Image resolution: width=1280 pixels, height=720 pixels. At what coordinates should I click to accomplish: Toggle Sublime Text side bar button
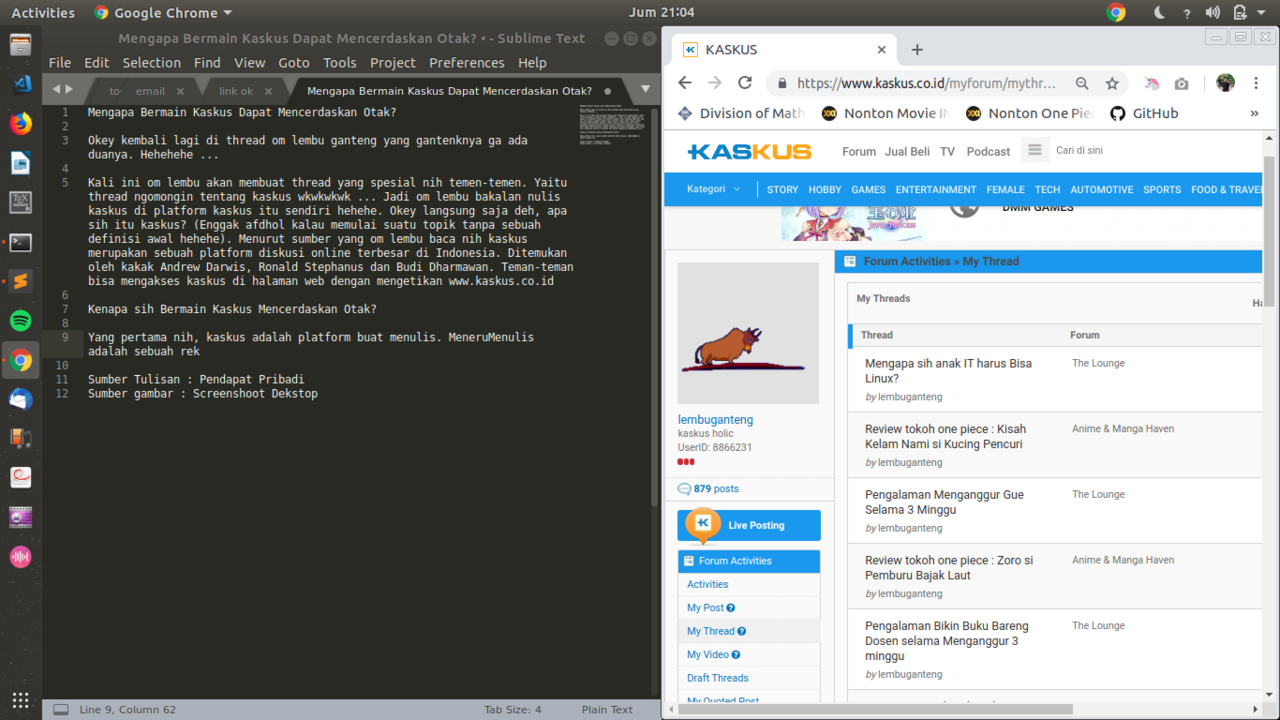[61, 709]
